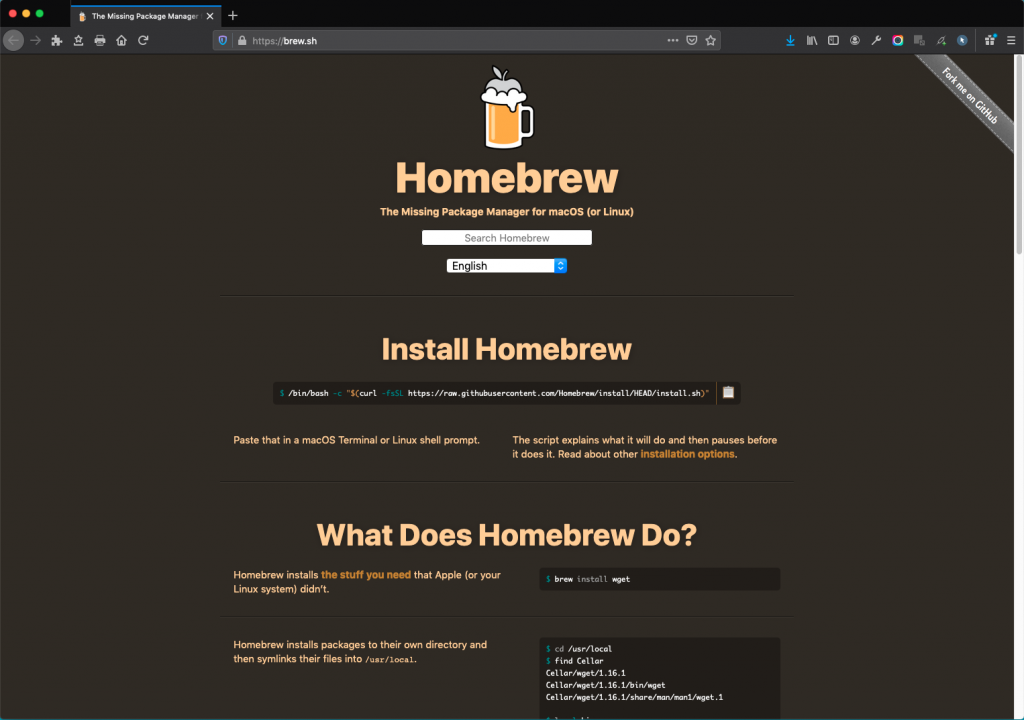The image size is (1024, 720).
Task: Click the gray overlapping squares extension icon
Action: (920, 41)
